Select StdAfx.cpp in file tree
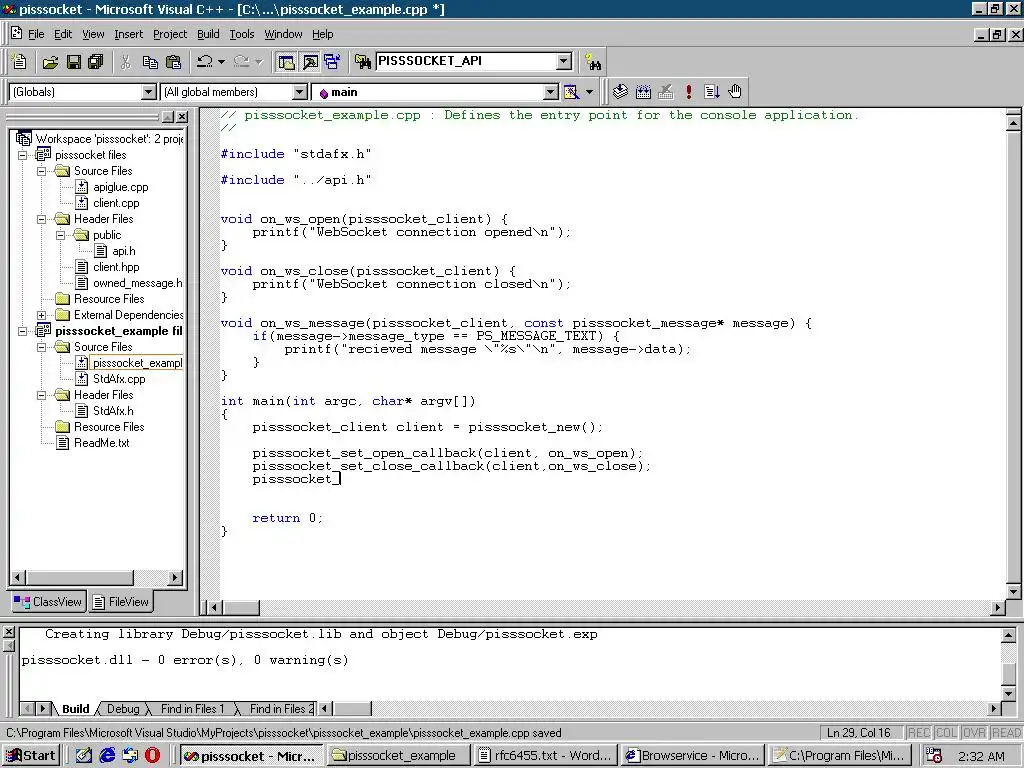Viewport: 1024px width, 768px height. 119,379
